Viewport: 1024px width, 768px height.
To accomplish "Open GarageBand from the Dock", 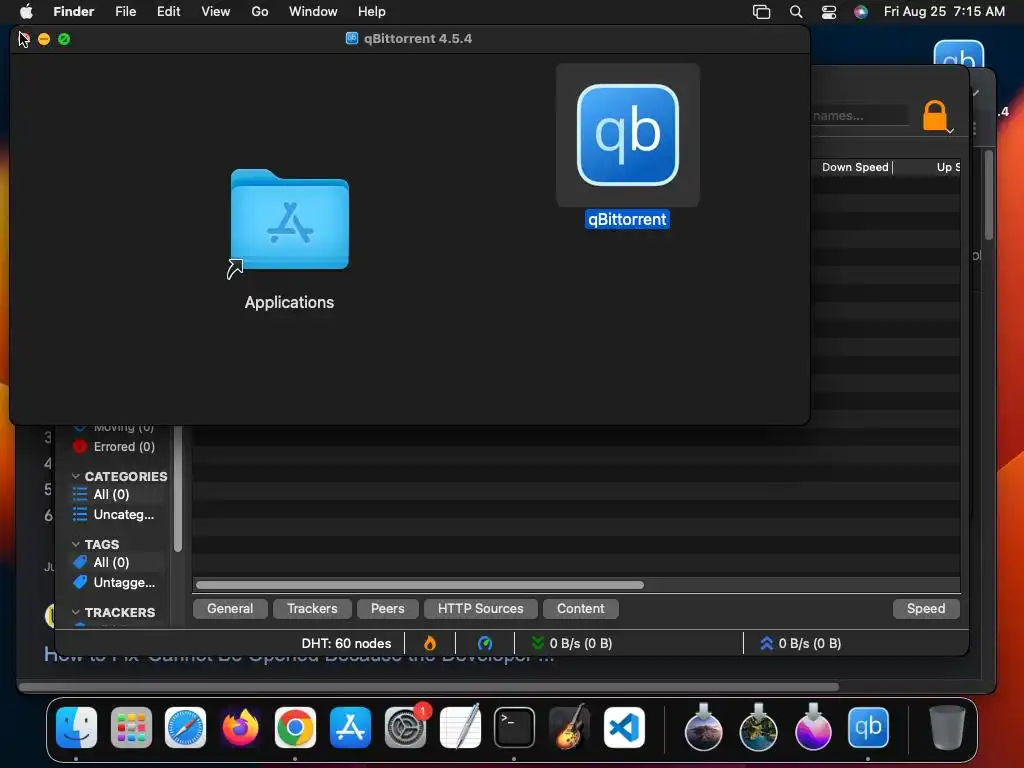I will click(x=569, y=727).
